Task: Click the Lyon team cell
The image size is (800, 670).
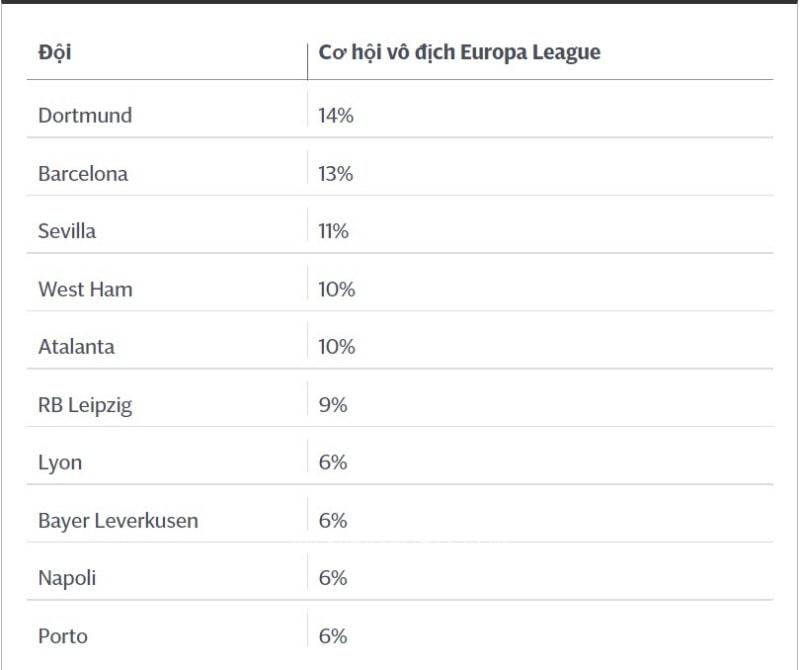Action: 60,463
